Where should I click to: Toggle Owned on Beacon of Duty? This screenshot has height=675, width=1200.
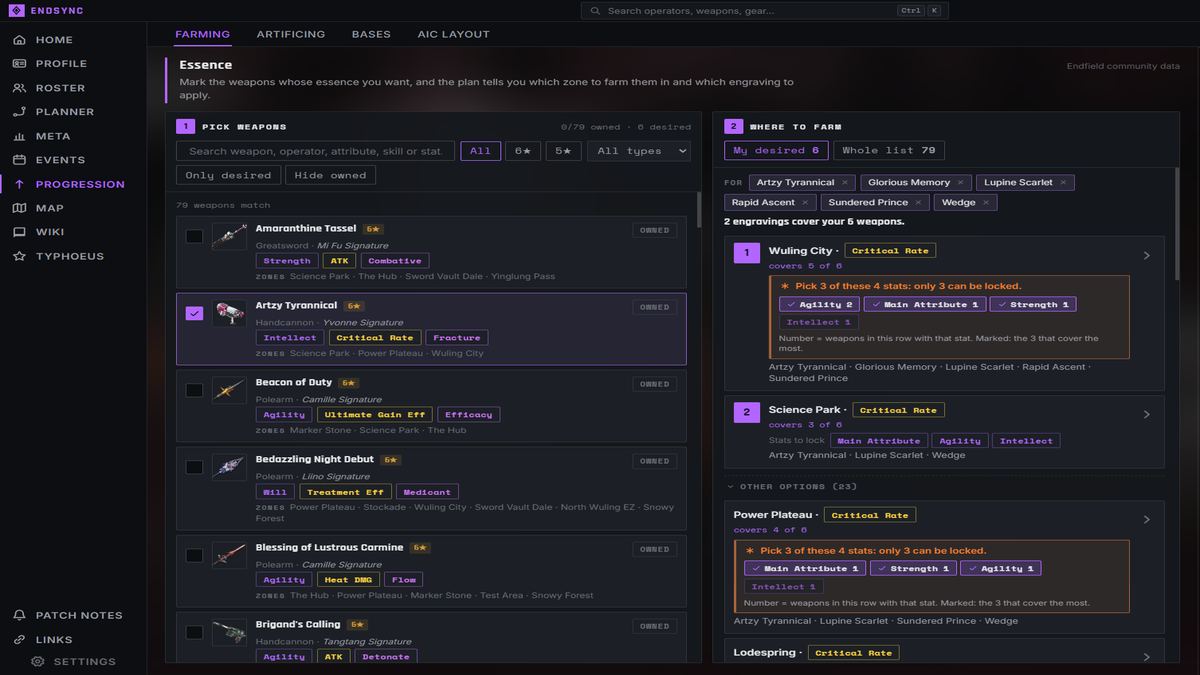[655, 384]
